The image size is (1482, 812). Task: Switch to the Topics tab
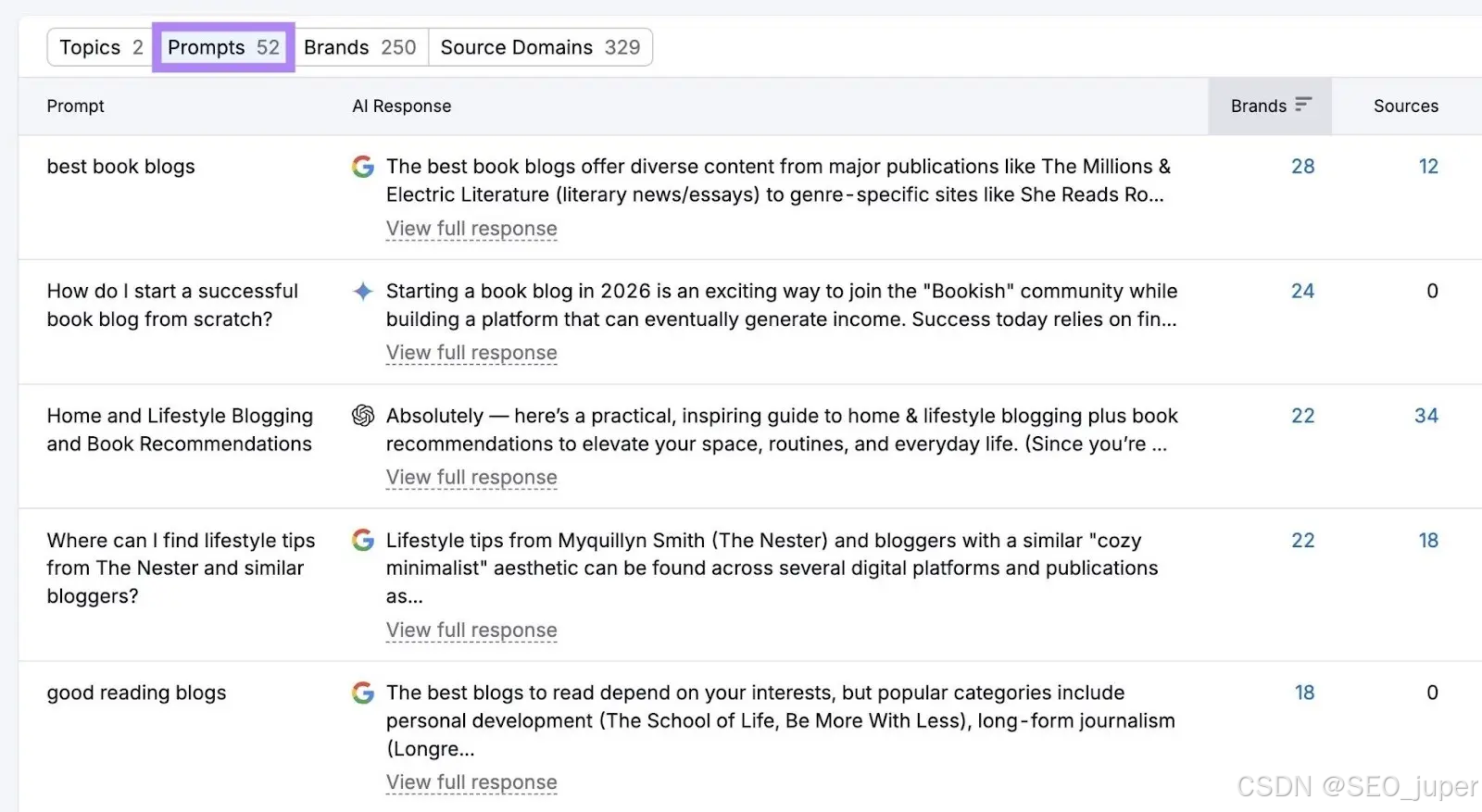[101, 47]
